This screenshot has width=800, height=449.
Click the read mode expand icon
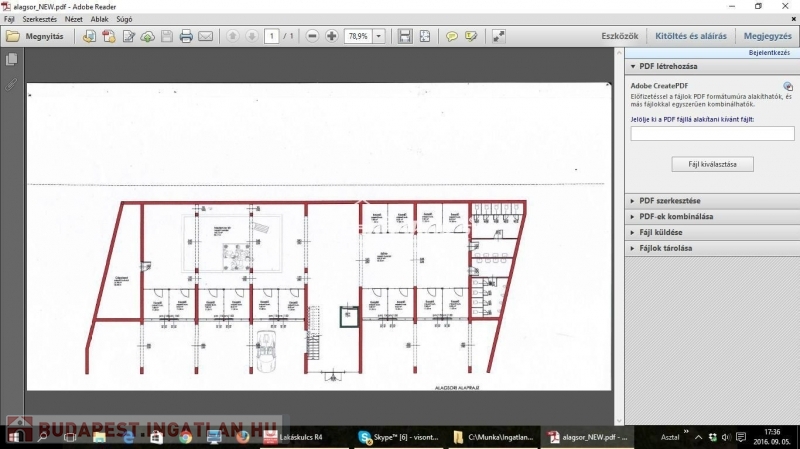click(499, 36)
